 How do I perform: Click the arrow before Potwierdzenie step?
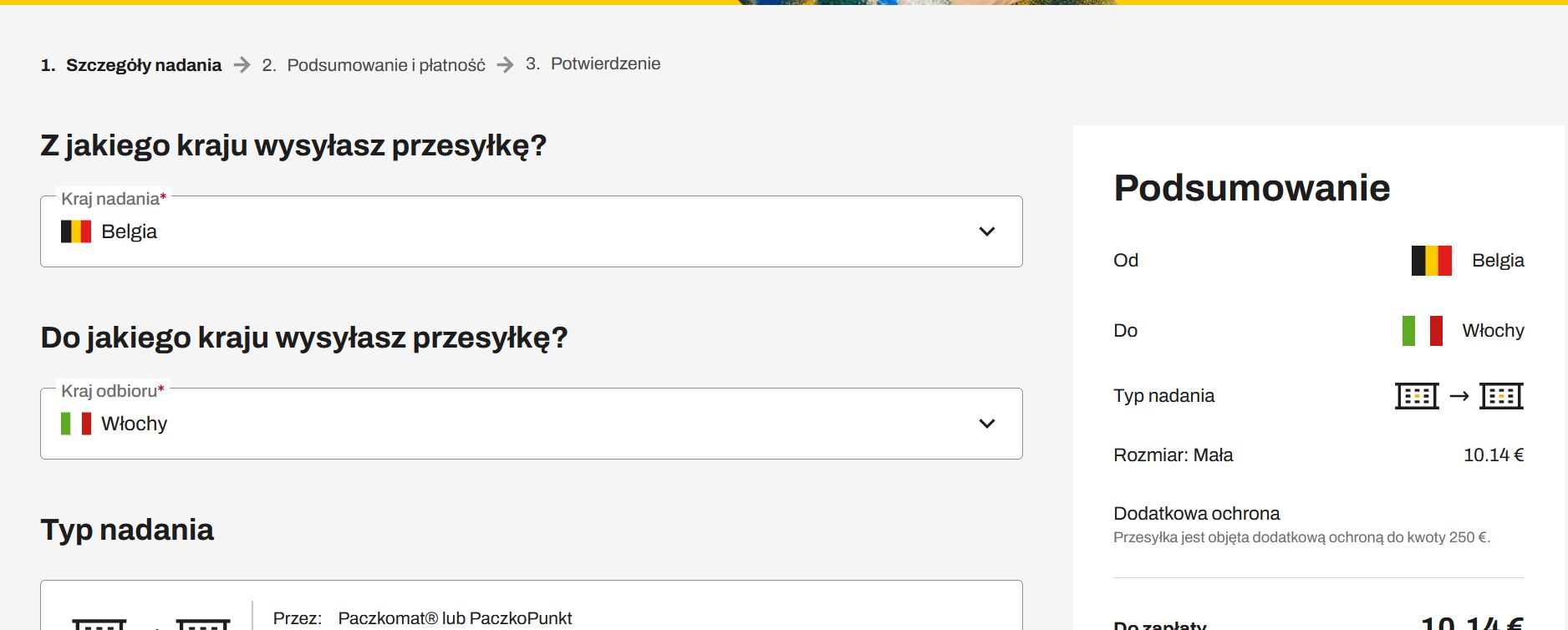[505, 65]
